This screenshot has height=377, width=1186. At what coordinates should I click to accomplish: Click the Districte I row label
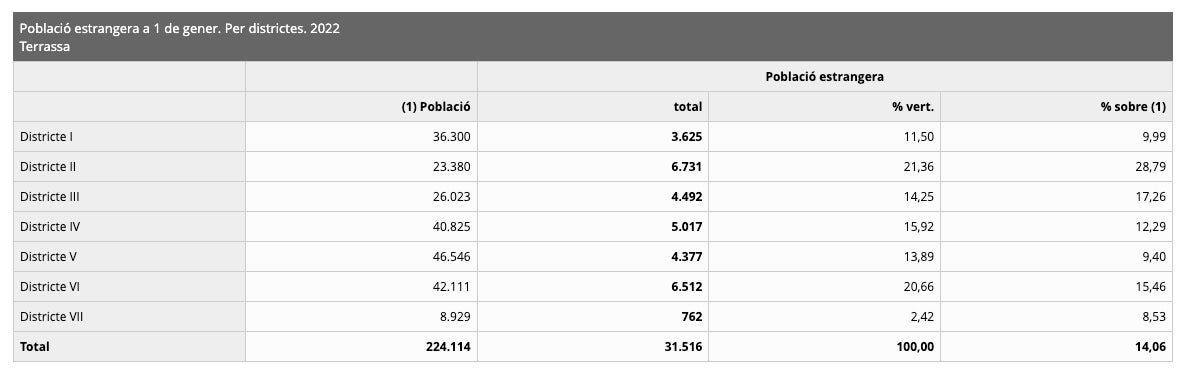pyautogui.click(x=46, y=137)
